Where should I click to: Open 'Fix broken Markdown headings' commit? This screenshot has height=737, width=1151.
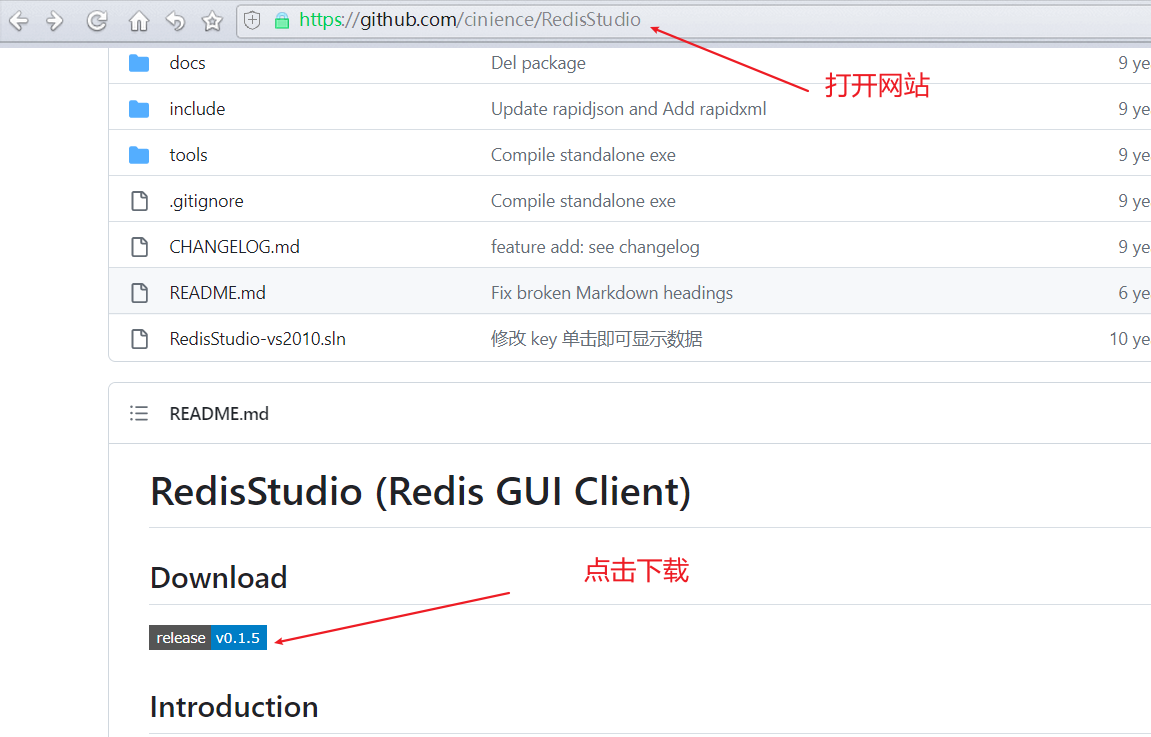pos(611,293)
